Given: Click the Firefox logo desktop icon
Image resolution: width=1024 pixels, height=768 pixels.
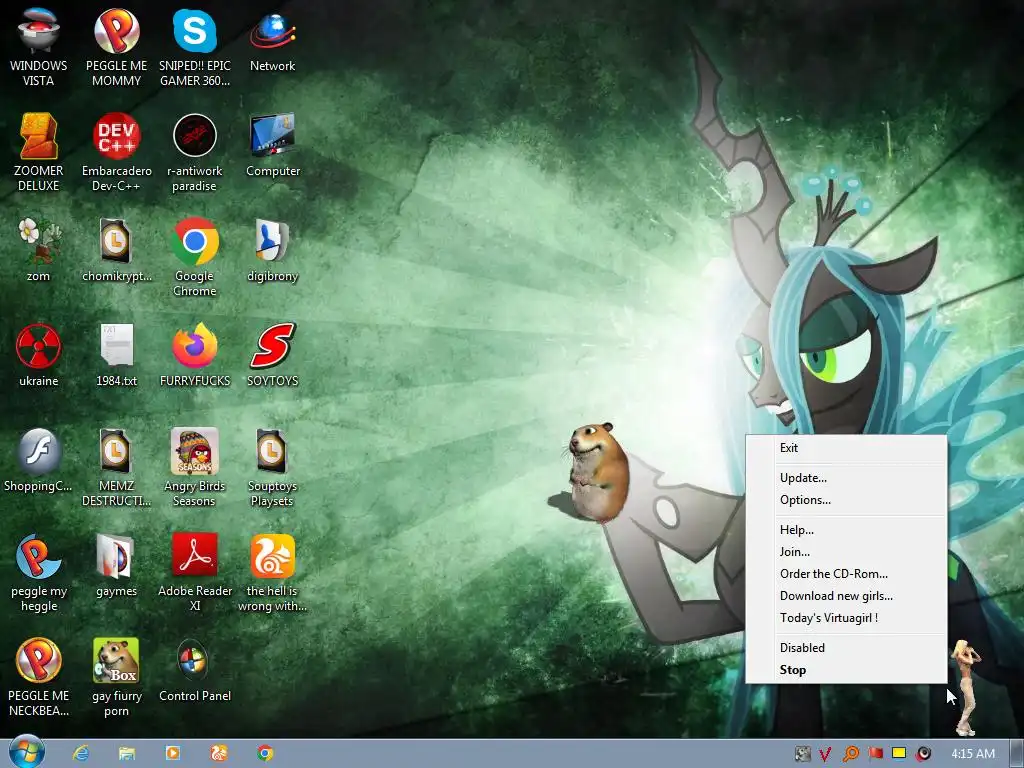Looking at the screenshot, I should click(195, 355).
